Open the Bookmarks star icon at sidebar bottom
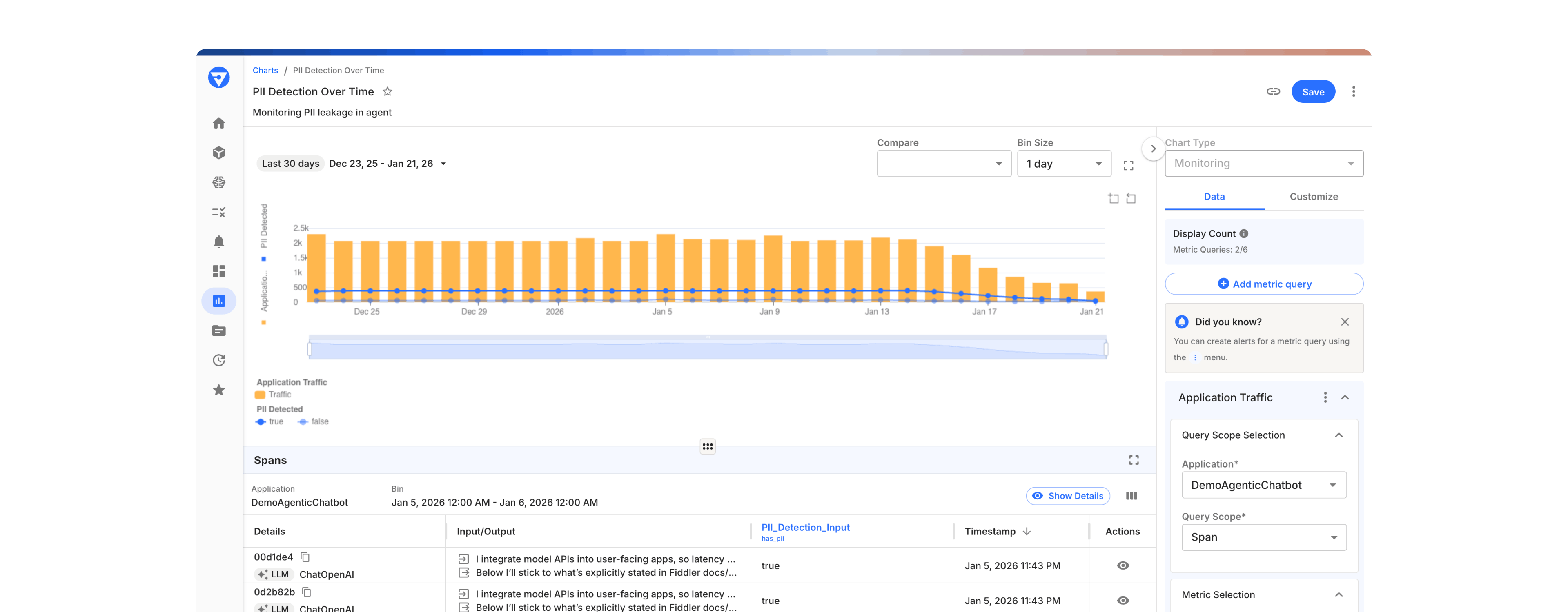 click(x=218, y=389)
